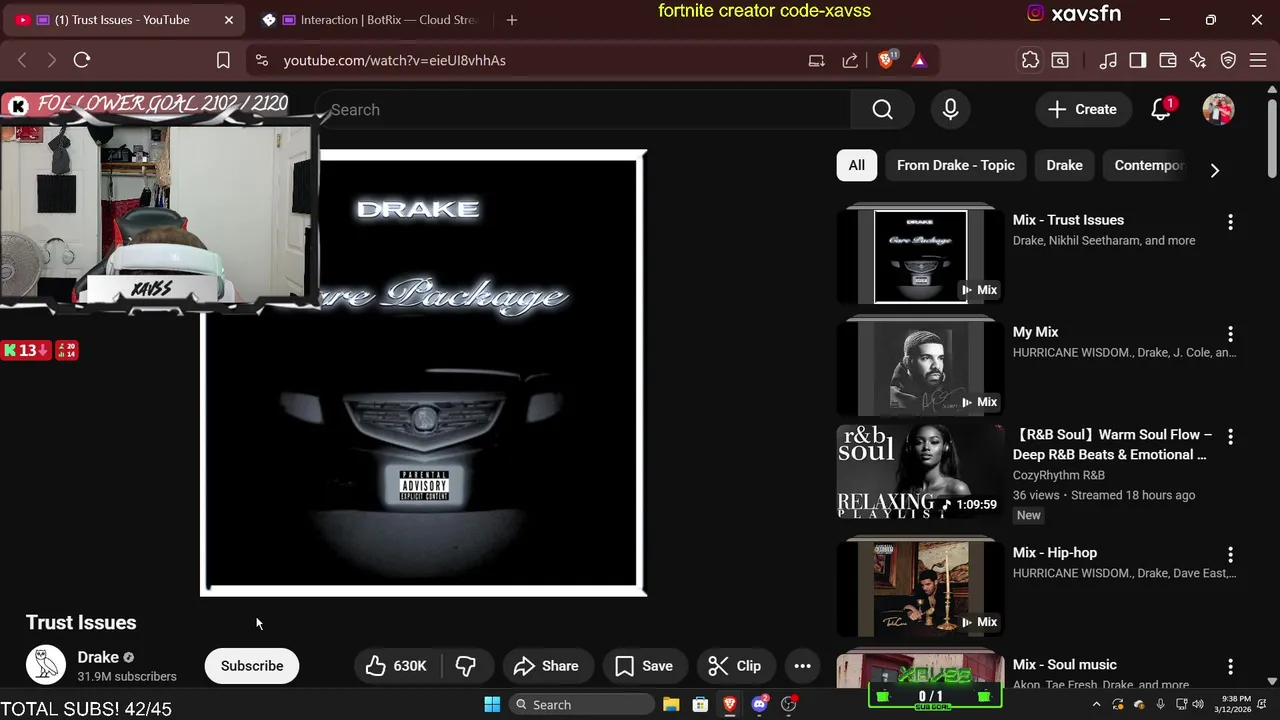1280x720 pixels.
Task: Open the YouTube account avatar menu
Action: [1218, 110]
